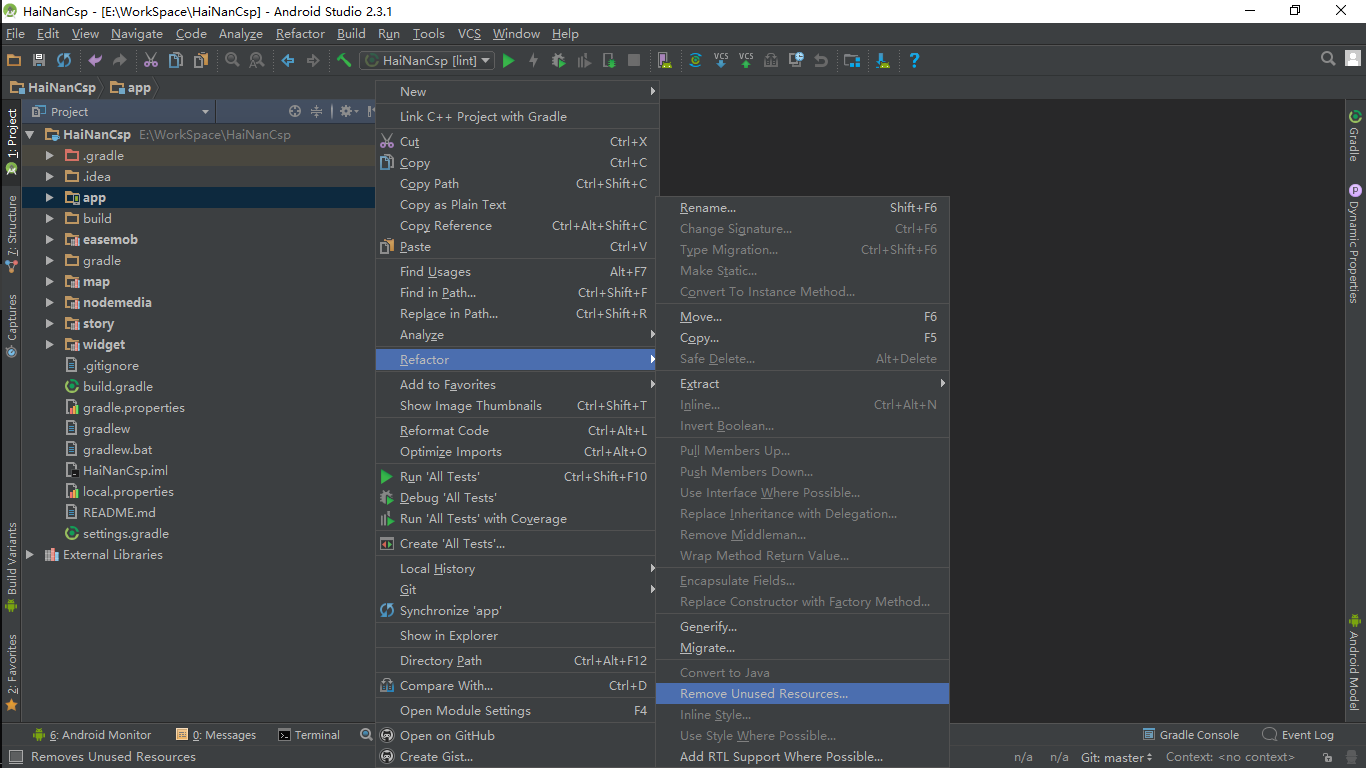Screen dimensions: 1366x768
Task: Click Sync Project with Gradle Files icon
Action: [695, 60]
